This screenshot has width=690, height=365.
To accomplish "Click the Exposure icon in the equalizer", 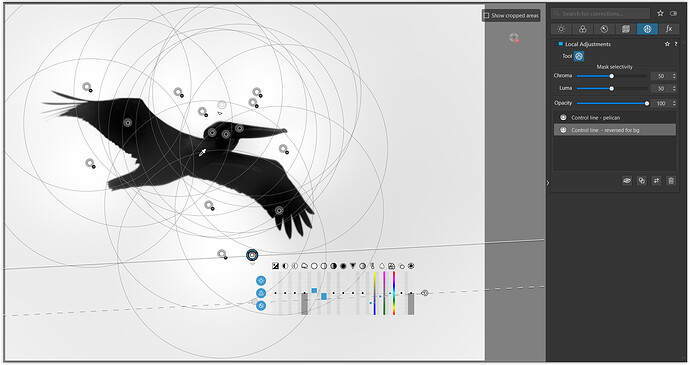I will coord(275,266).
